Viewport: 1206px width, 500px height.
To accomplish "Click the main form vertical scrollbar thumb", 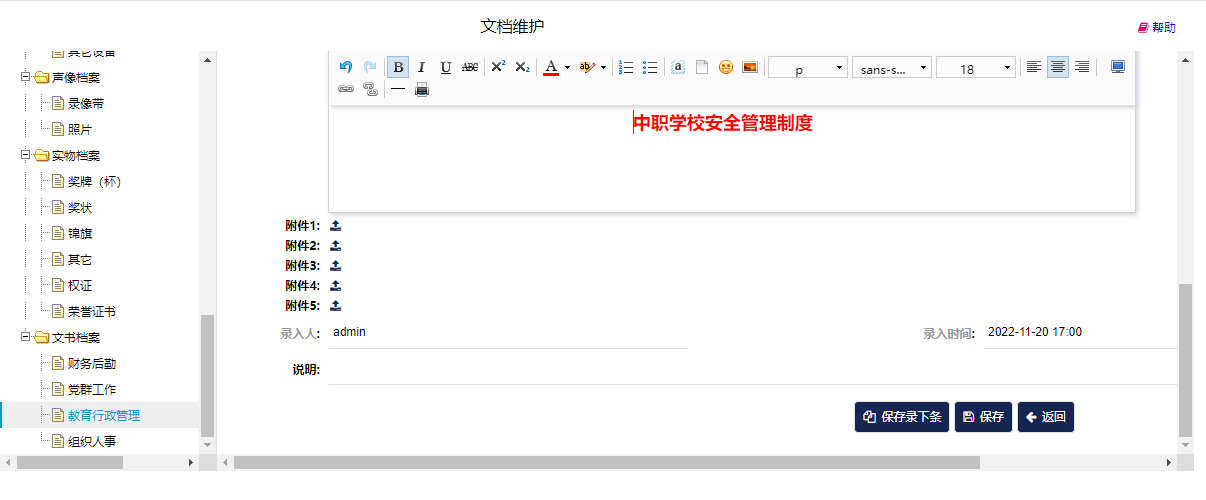I will point(1186,360).
